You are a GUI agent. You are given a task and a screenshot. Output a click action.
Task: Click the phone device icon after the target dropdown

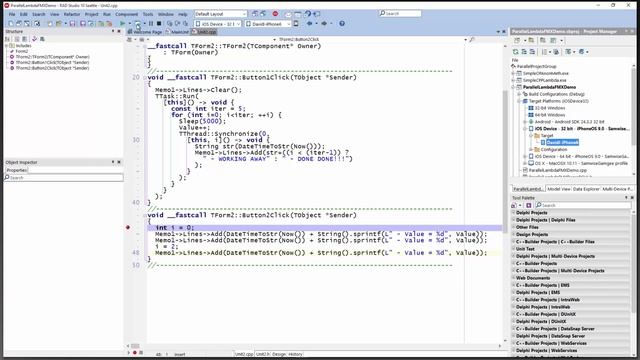tap(296, 24)
